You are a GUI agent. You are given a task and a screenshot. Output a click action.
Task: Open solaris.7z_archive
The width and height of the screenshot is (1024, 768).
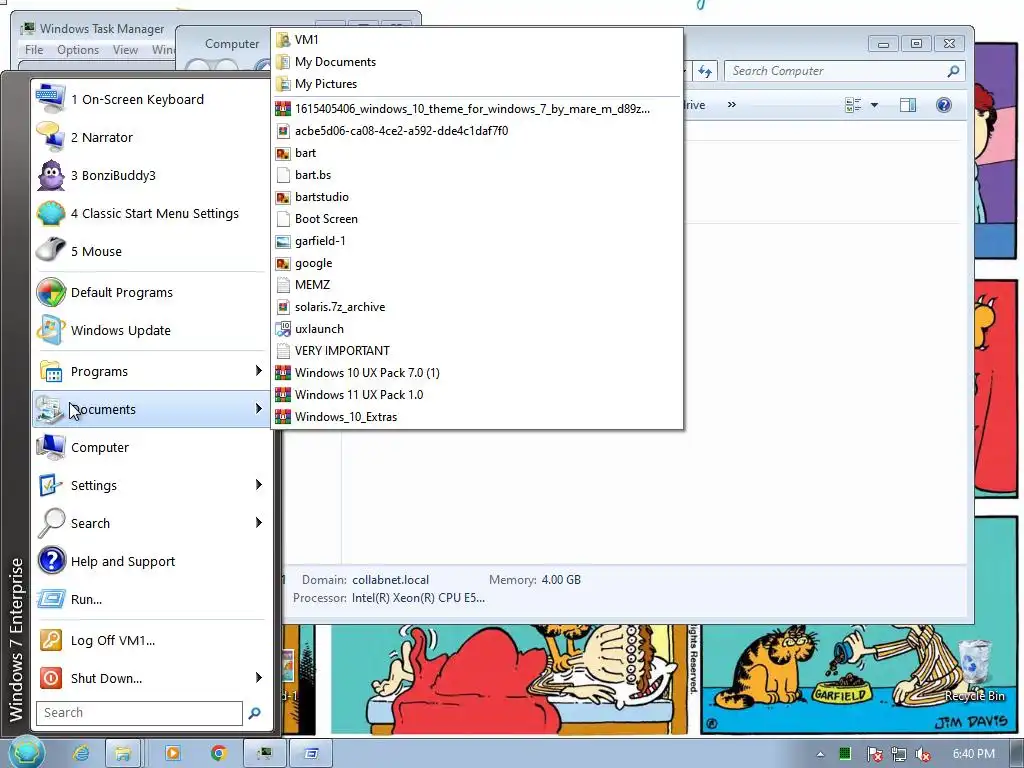click(x=477, y=307)
